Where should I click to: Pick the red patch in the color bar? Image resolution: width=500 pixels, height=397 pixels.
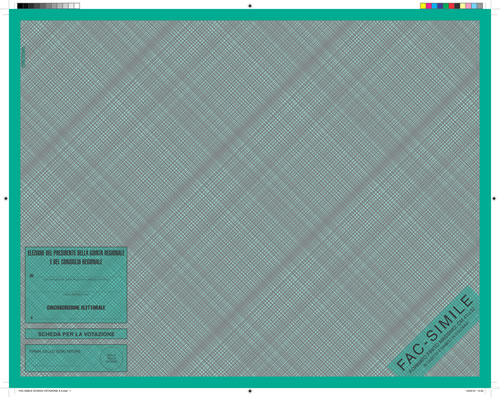coord(451,6)
